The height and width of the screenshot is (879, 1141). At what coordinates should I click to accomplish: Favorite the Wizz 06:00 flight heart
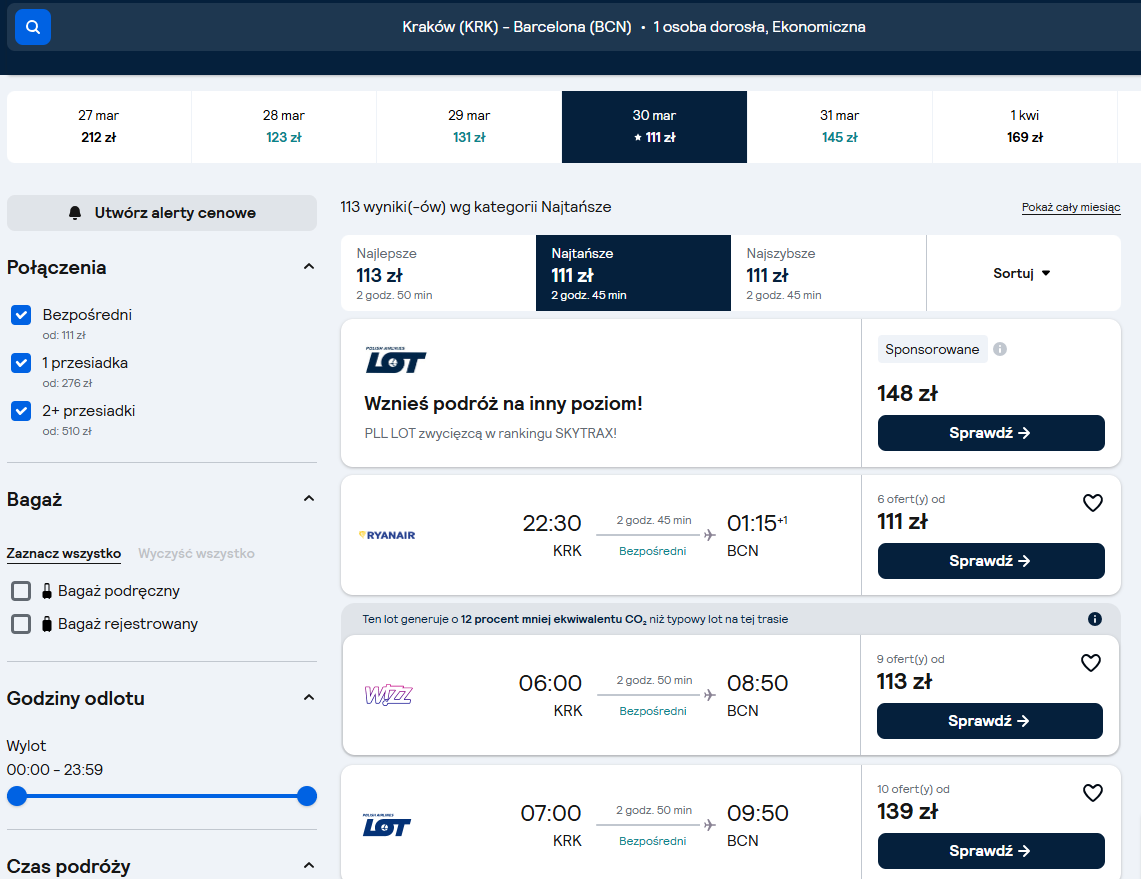[1090, 663]
